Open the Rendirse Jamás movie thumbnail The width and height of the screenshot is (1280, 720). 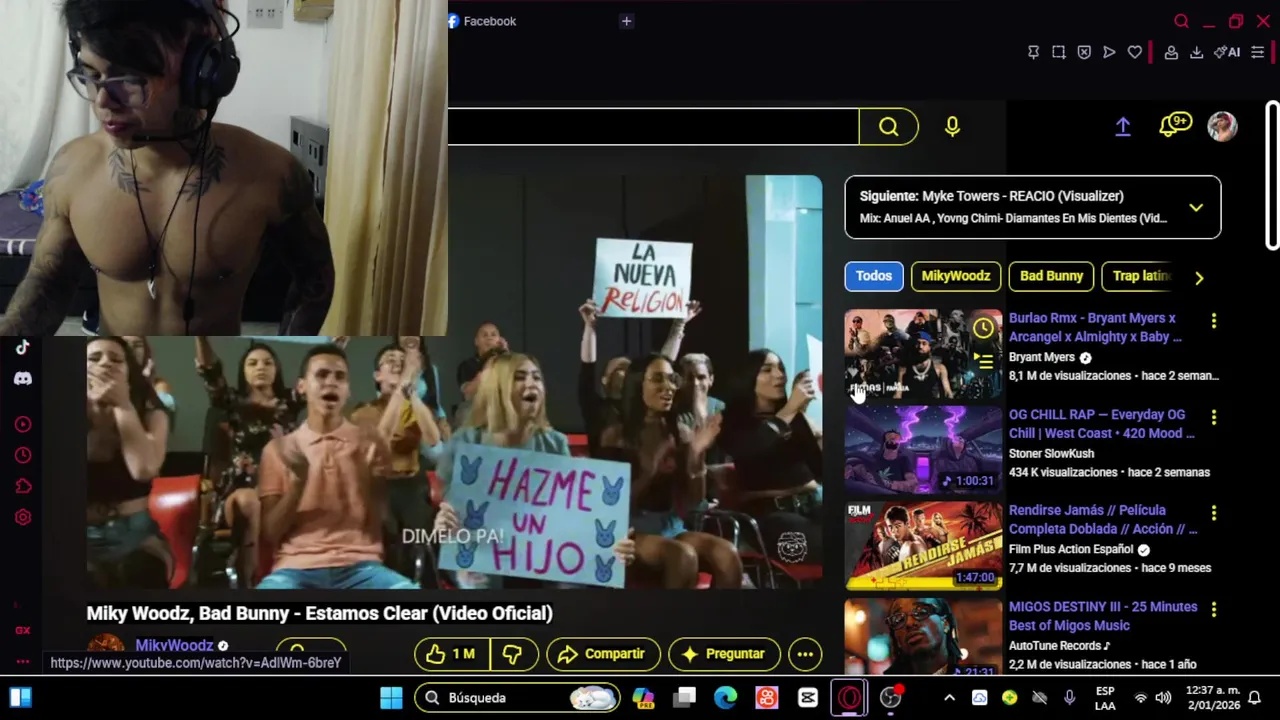click(923, 547)
